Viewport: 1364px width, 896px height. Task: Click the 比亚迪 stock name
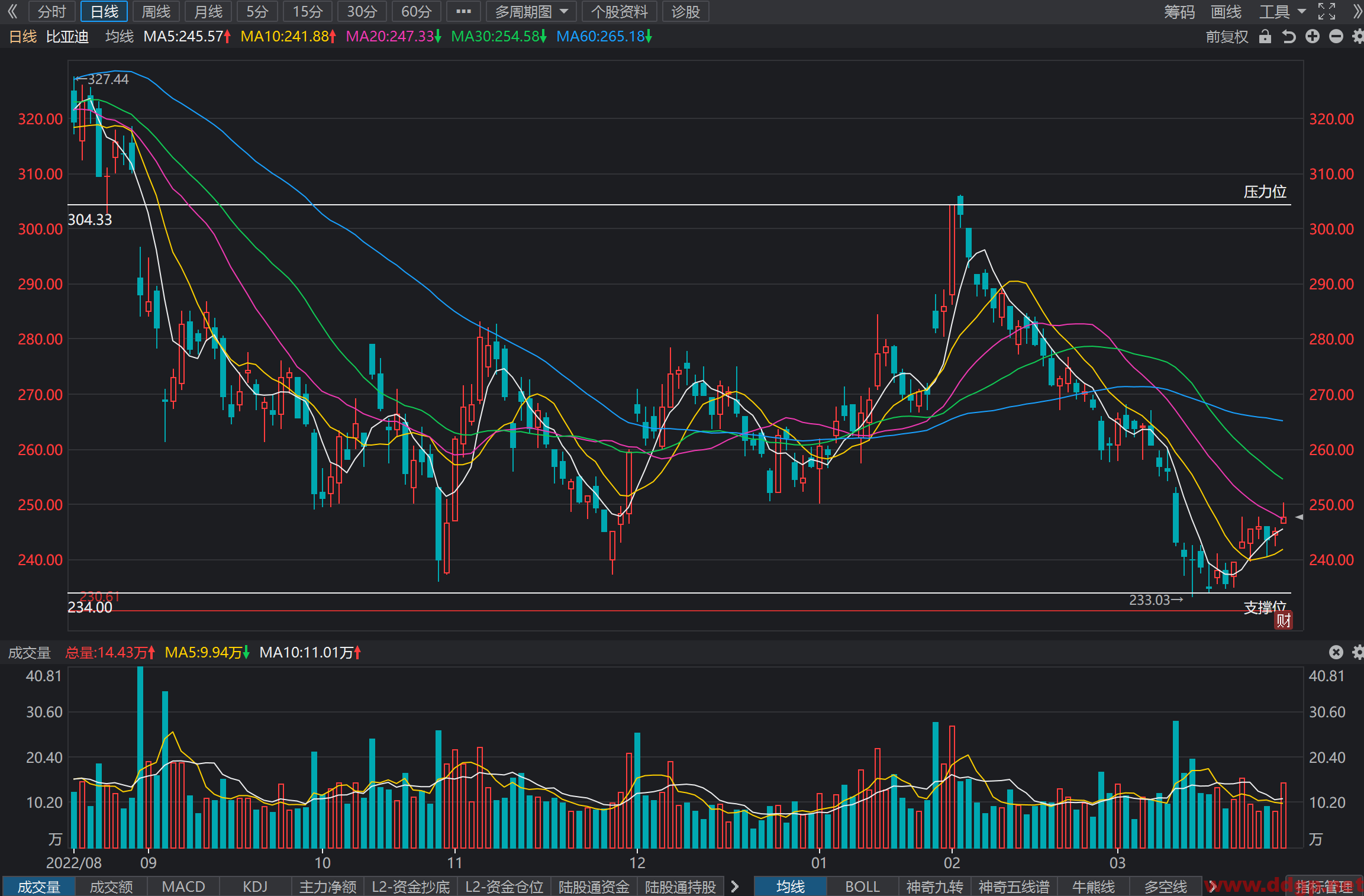coord(67,37)
